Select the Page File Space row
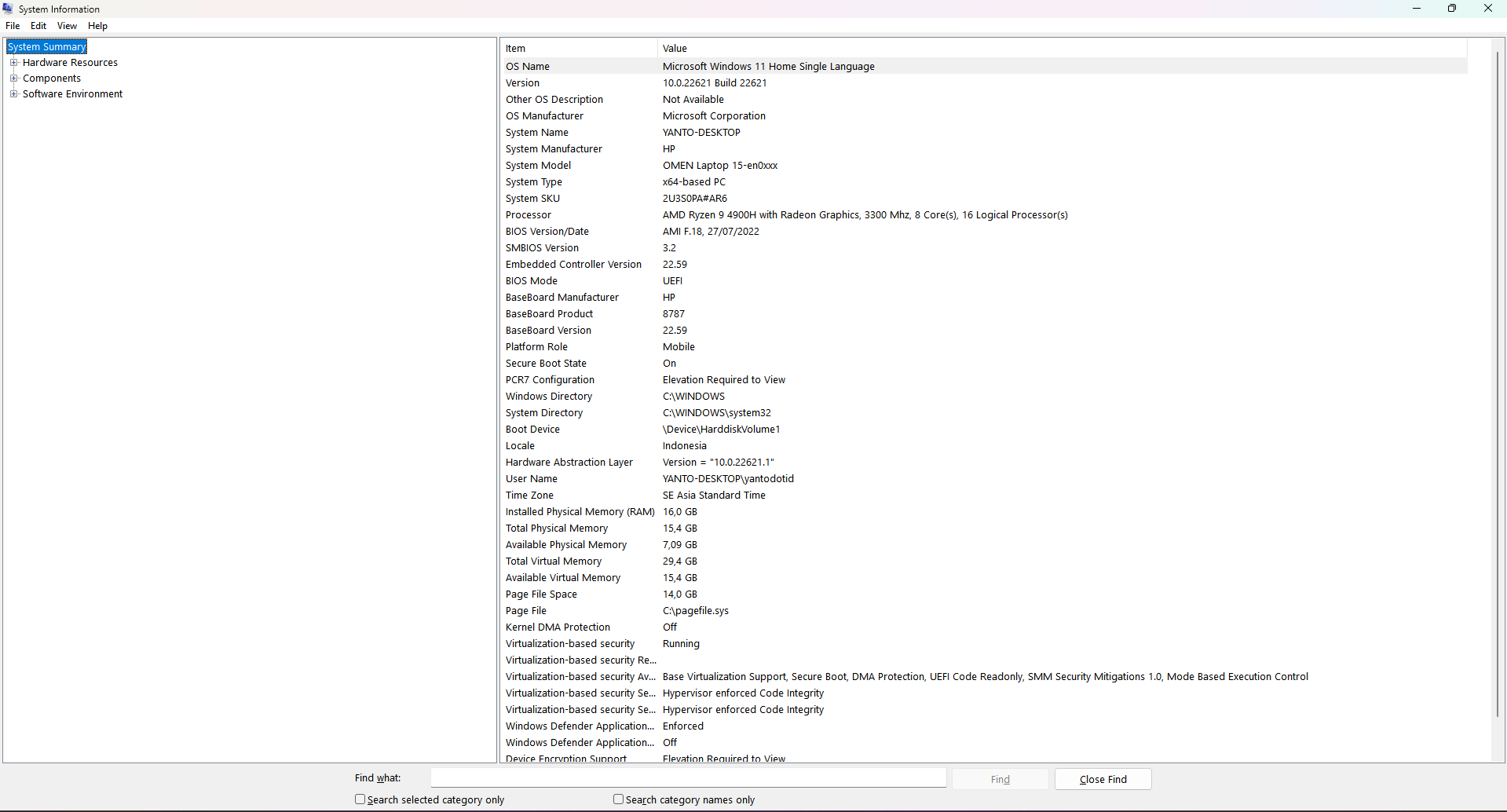The width and height of the screenshot is (1507, 812). (x=985, y=594)
